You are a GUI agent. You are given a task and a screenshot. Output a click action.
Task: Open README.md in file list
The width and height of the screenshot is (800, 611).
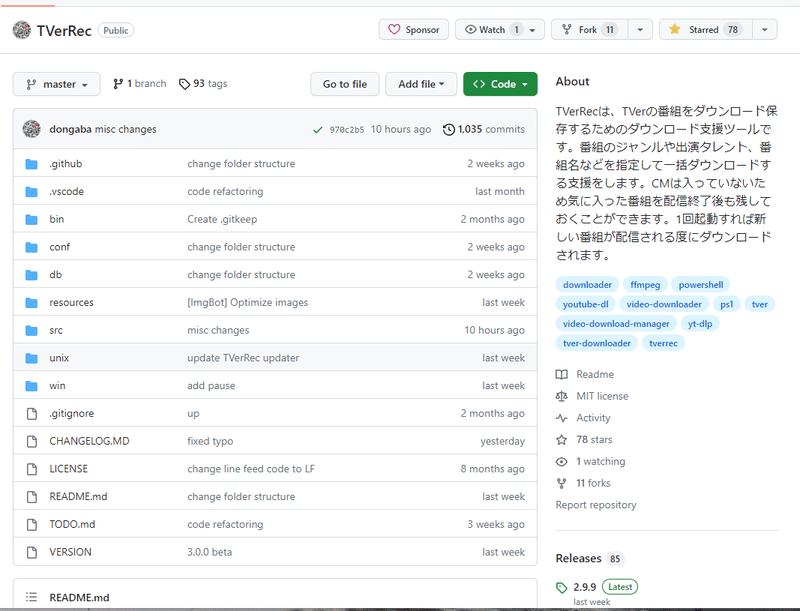(x=78, y=497)
